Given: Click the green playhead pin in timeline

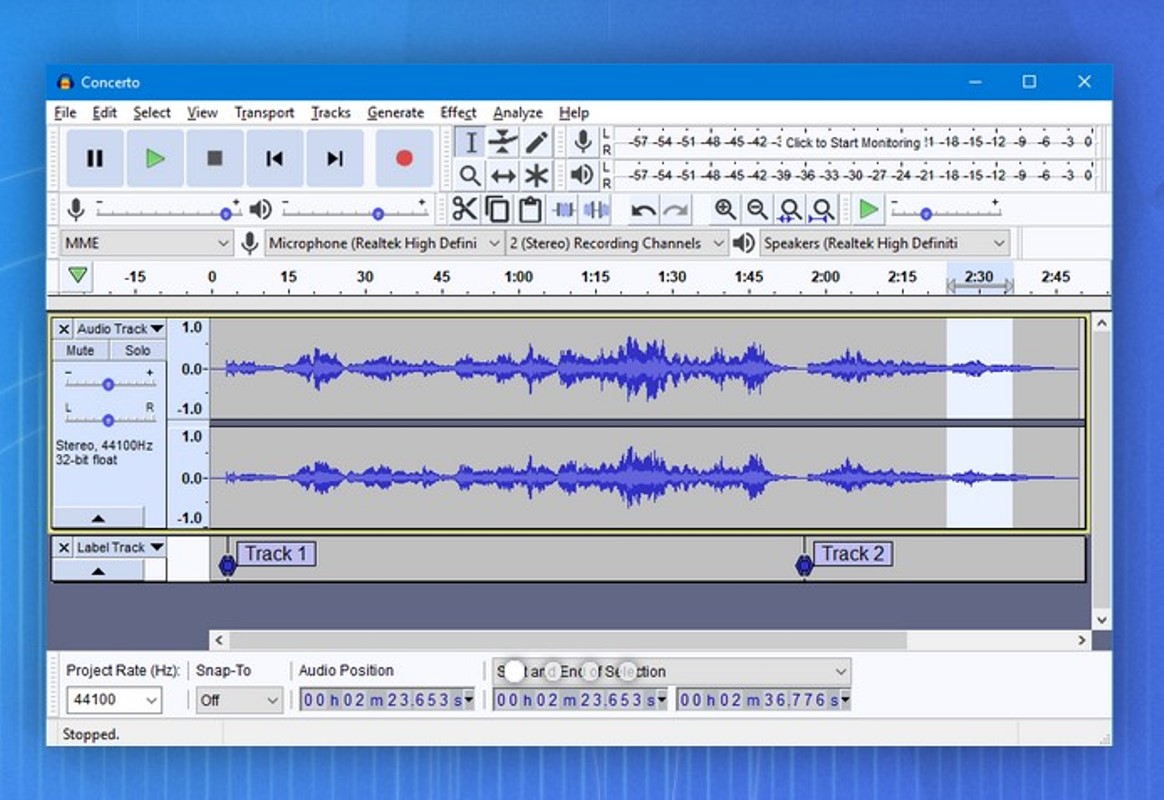Looking at the screenshot, I should coord(77,275).
